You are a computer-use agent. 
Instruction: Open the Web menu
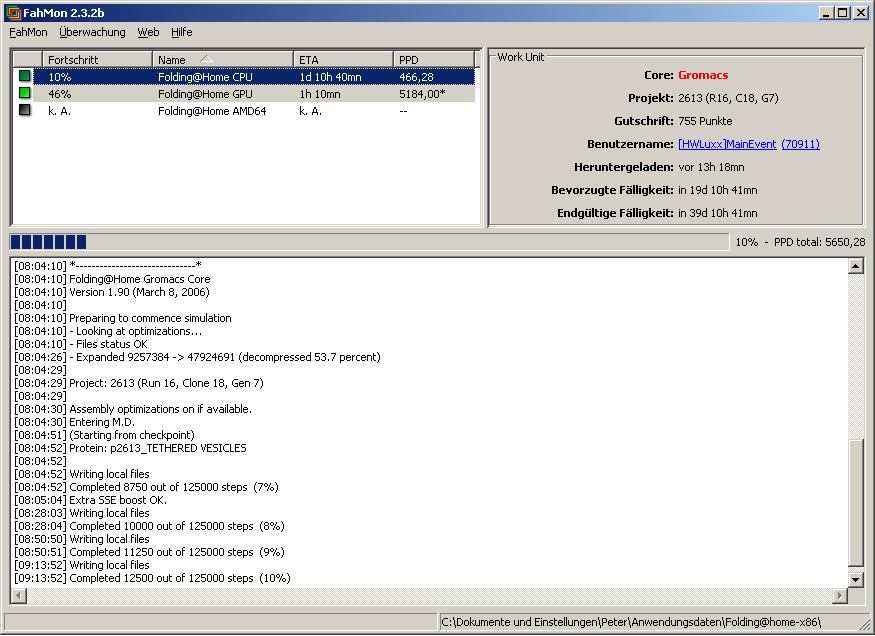pyautogui.click(x=148, y=32)
